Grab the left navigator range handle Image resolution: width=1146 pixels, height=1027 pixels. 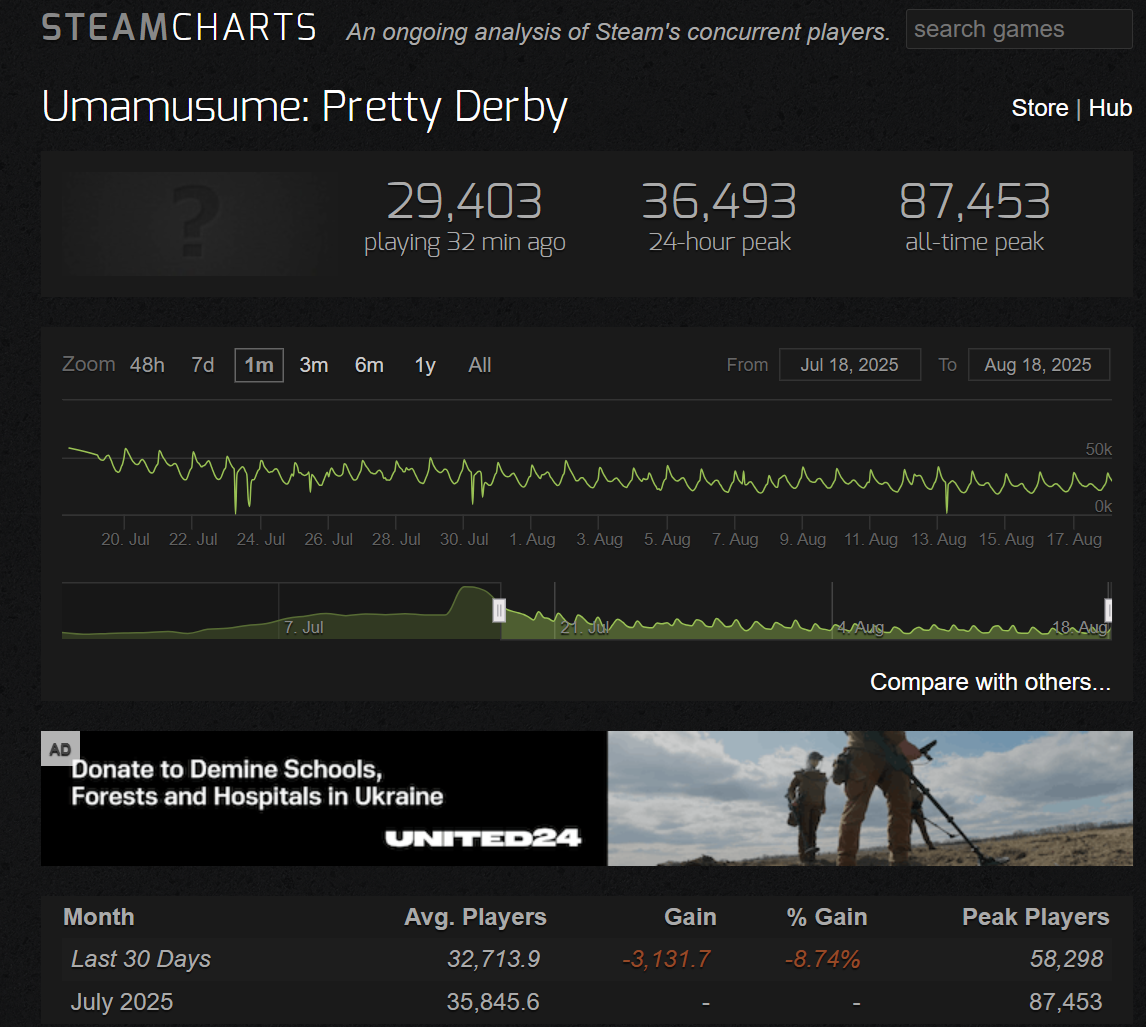(x=499, y=610)
